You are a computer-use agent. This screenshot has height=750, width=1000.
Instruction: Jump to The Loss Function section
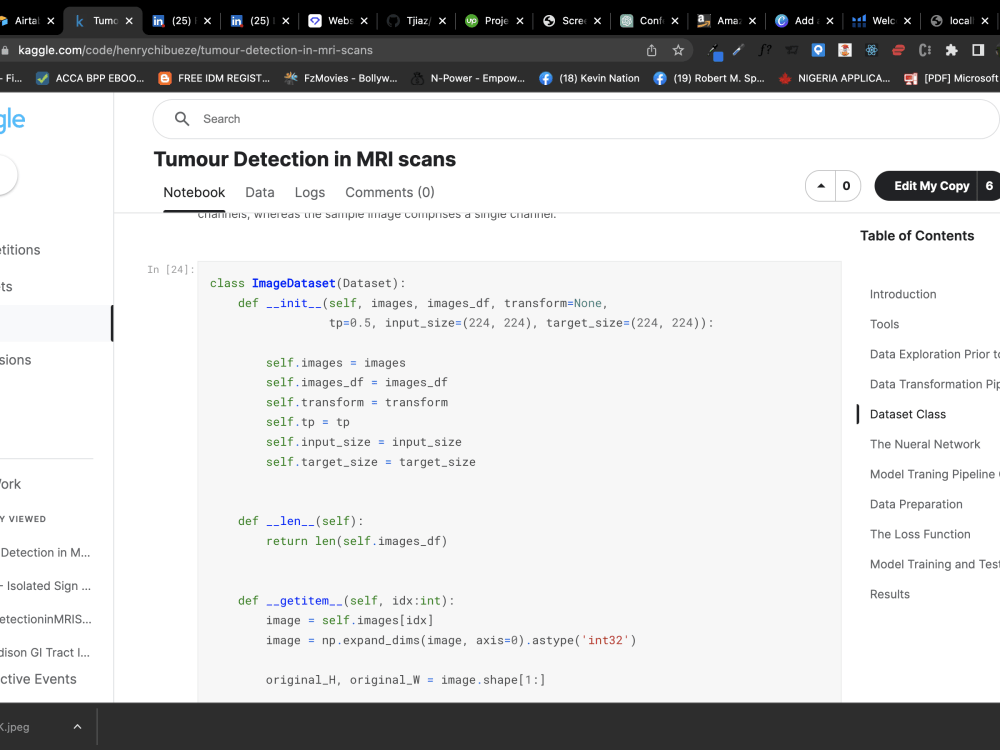920,534
